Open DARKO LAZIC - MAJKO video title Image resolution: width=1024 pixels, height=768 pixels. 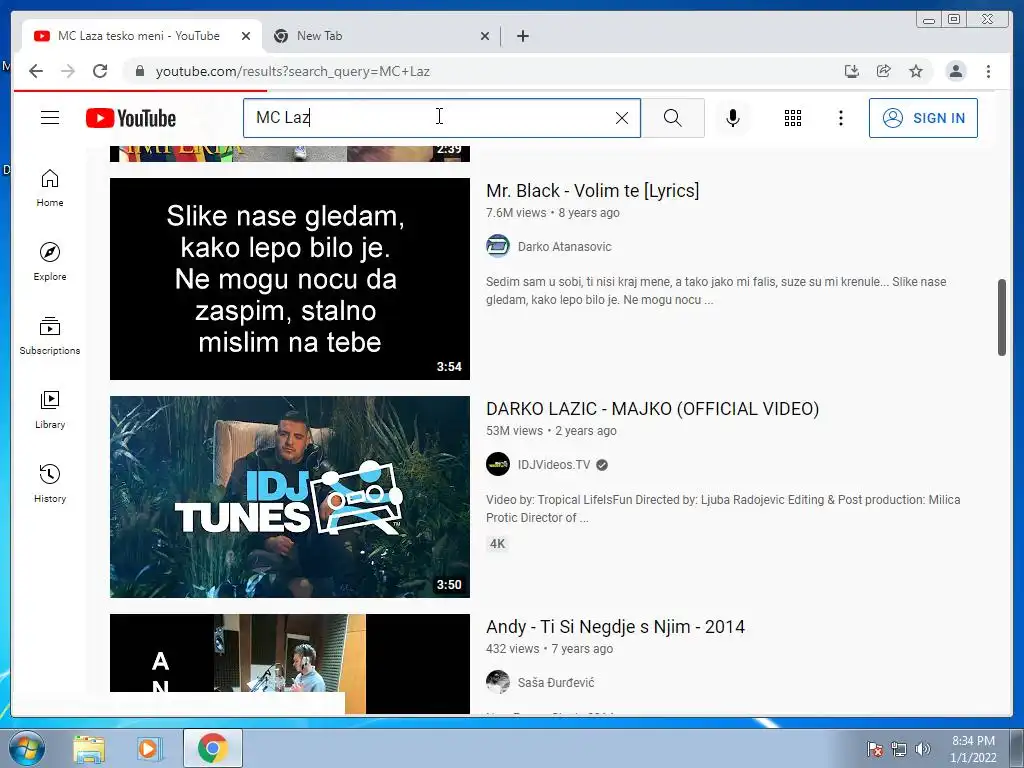(x=652, y=409)
